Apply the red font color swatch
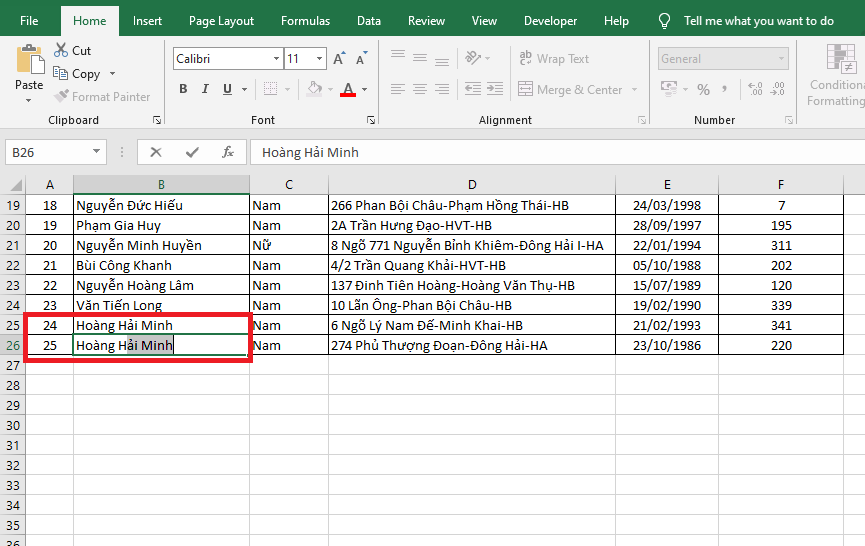Viewport: 865px width, 546px height. (347, 89)
